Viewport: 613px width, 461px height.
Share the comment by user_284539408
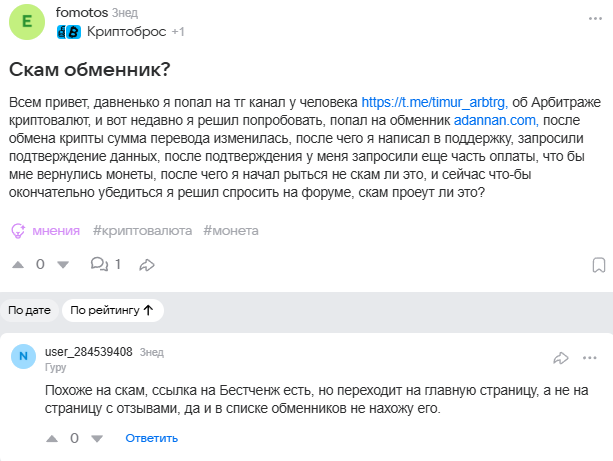click(561, 357)
